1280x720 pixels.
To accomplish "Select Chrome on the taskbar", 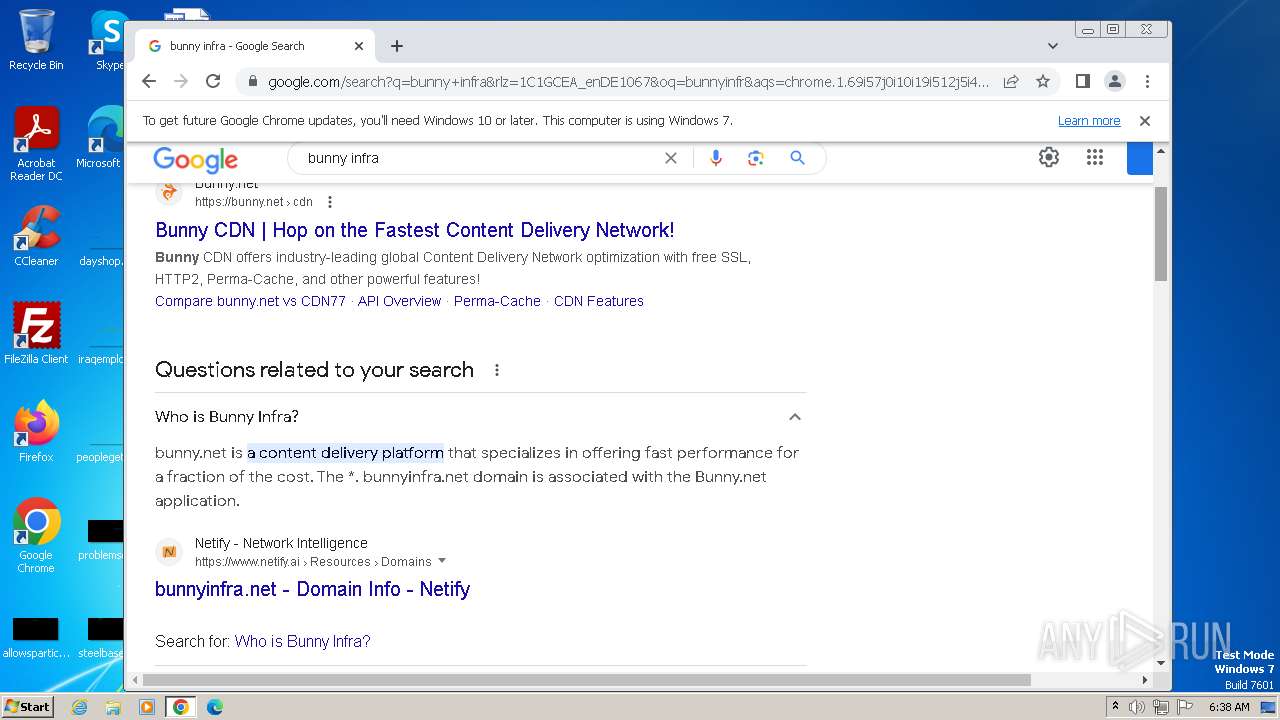I will click(181, 707).
